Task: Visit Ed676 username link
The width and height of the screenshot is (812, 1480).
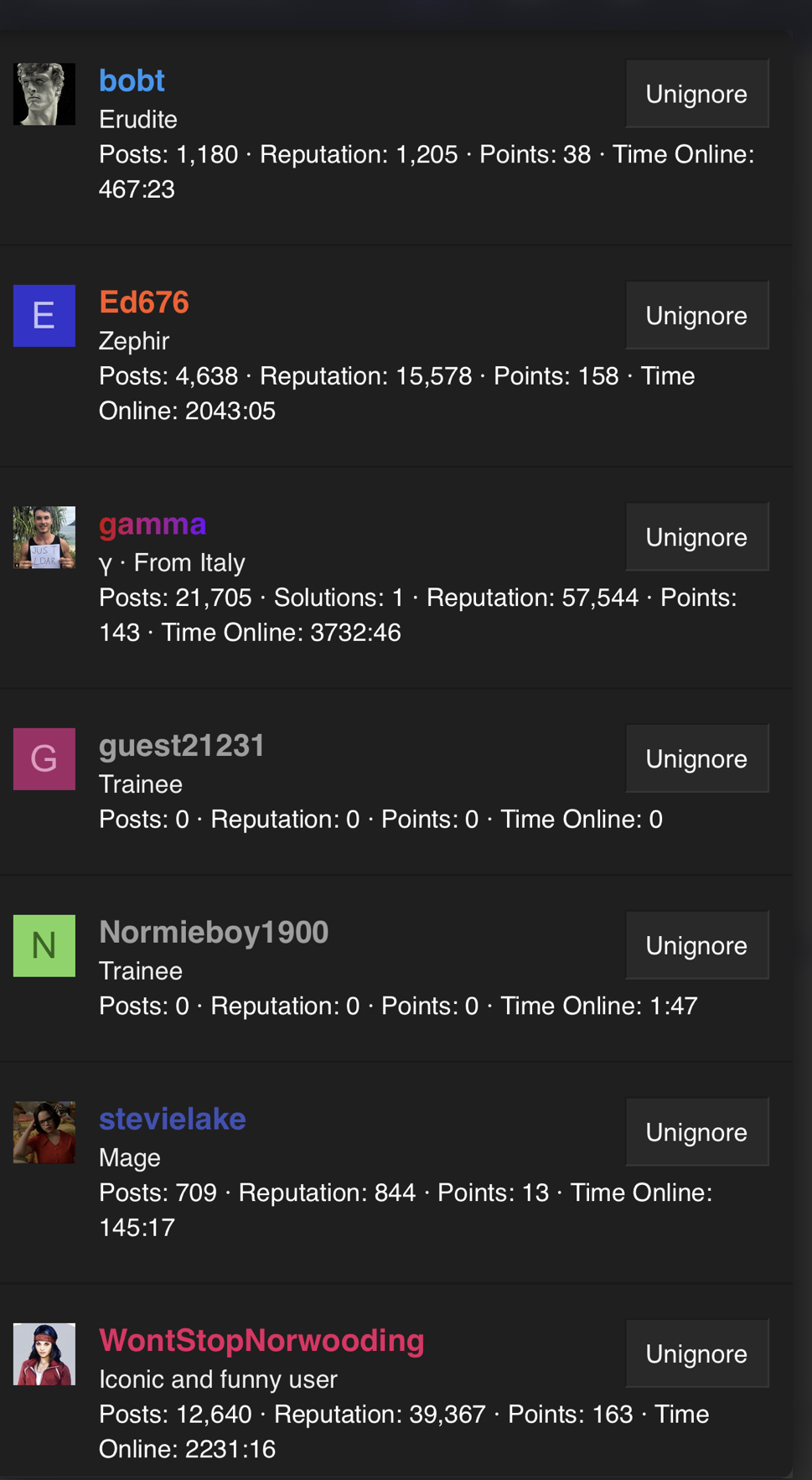Action: coord(144,303)
